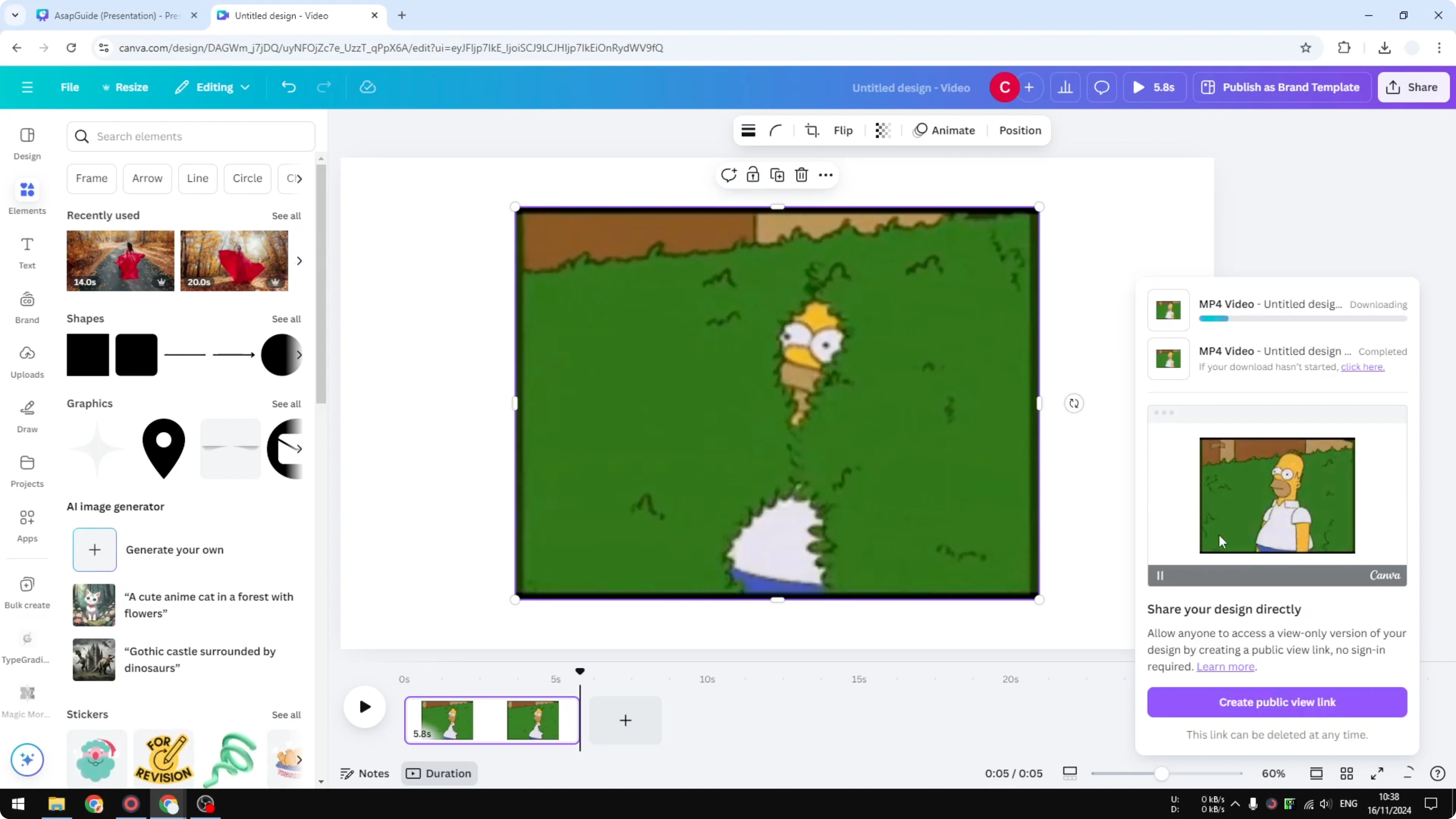Image resolution: width=1456 pixels, height=819 pixels.
Task: Delete the selected video with the trash icon
Action: point(802,175)
